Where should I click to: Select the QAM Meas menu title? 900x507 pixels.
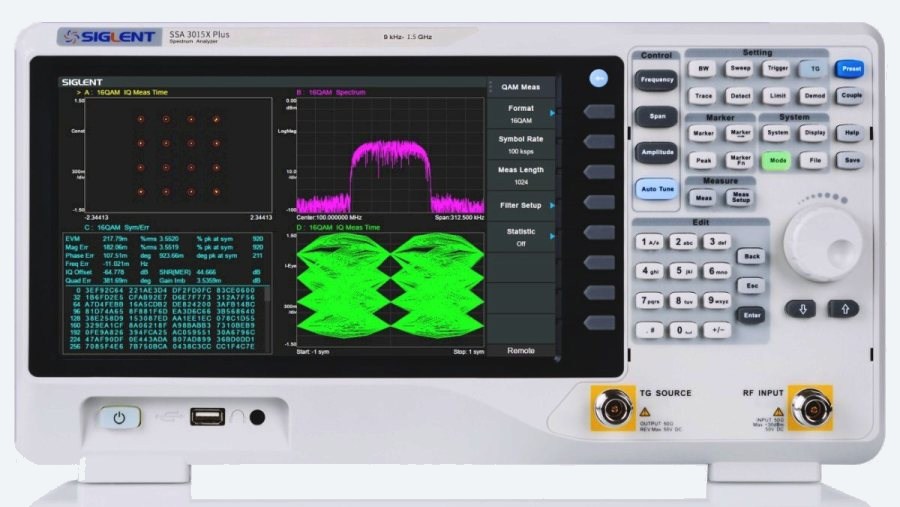pos(521,87)
